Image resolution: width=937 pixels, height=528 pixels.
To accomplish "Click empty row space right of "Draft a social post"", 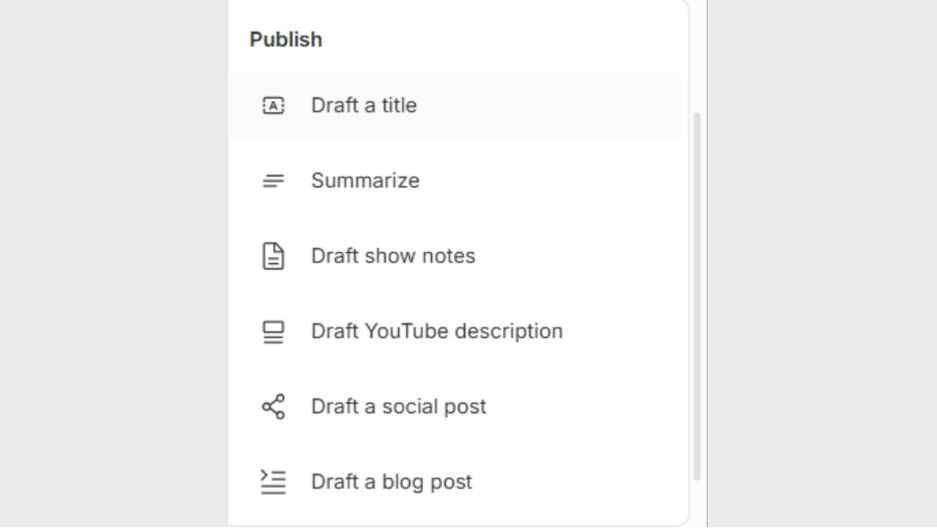I will 590,406.
